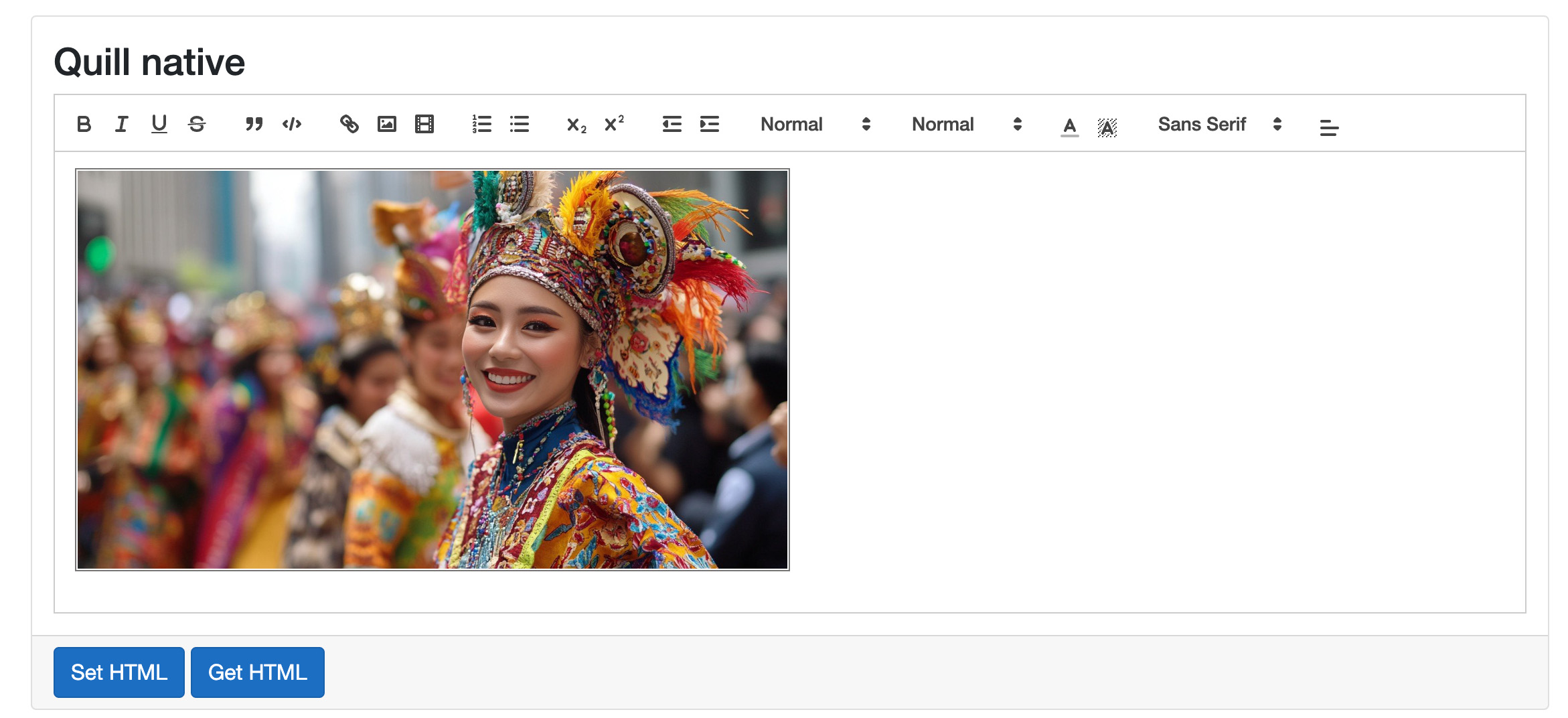1568x718 pixels.
Task: Toggle subscript formatting
Action: coord(576,124)
